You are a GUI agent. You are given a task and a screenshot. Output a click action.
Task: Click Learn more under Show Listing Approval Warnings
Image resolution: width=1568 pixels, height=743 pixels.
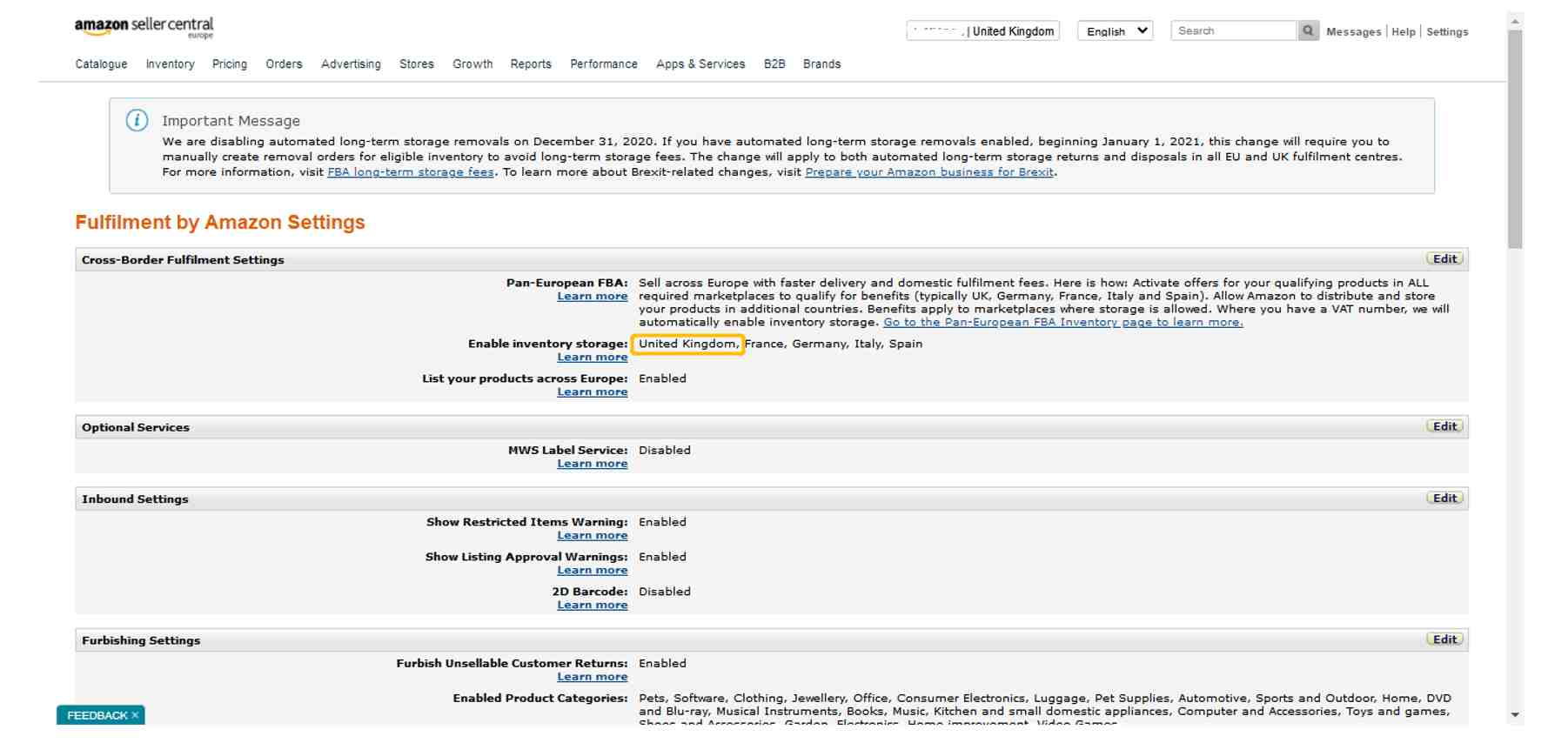click(593, 571)
